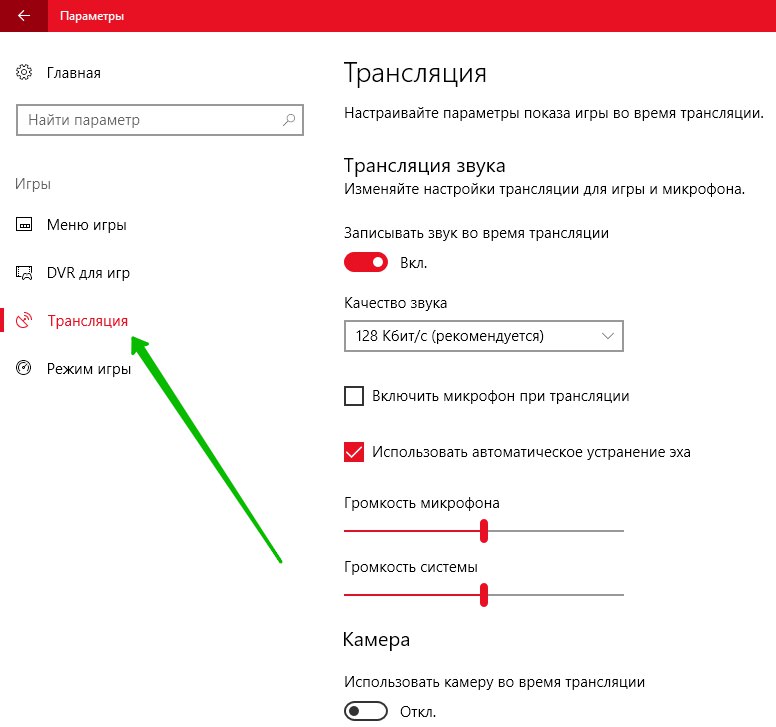This screenshot has width=776, height=727.
Task: Go to DVR для игр section
Action: click(x=88, y=273)
